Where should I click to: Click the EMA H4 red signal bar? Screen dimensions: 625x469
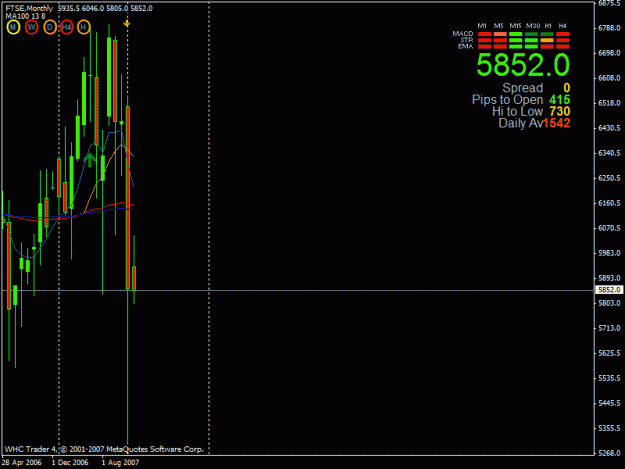coord(563,47)
